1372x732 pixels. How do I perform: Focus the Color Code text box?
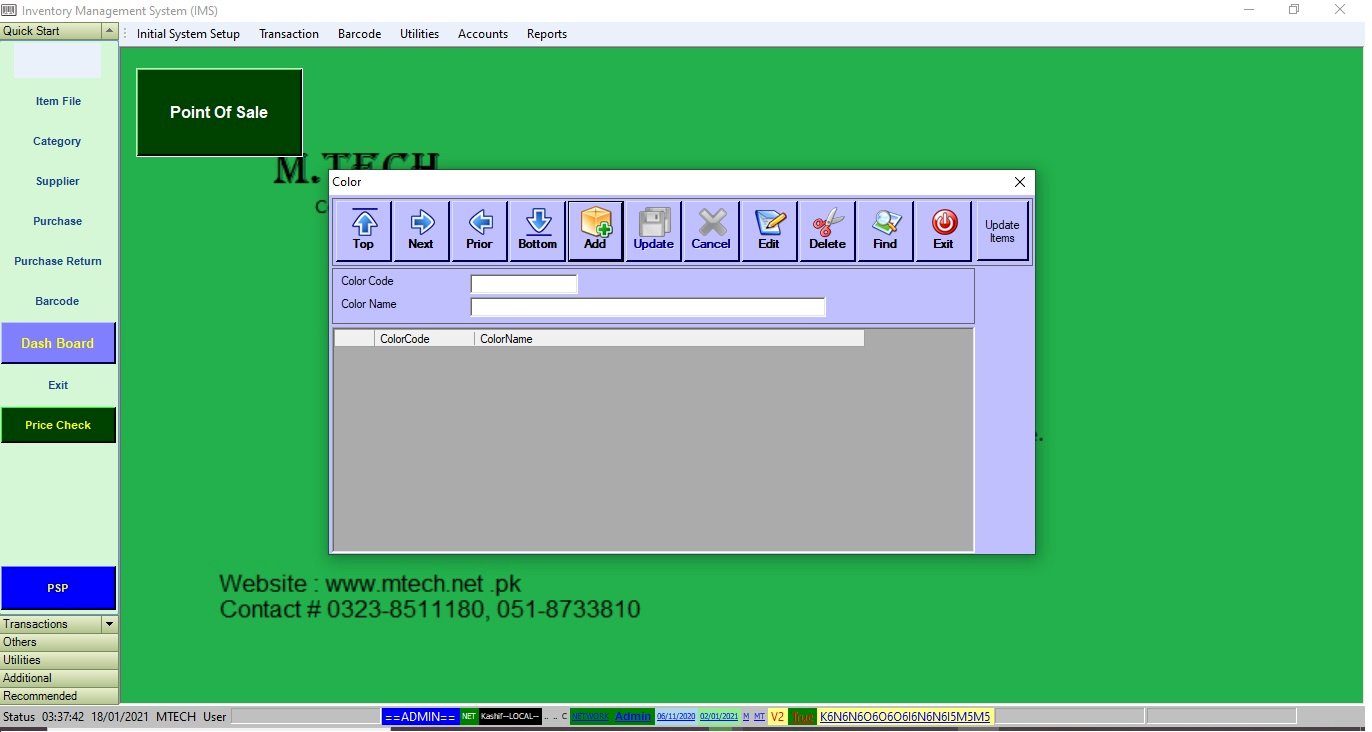point(523,284)
